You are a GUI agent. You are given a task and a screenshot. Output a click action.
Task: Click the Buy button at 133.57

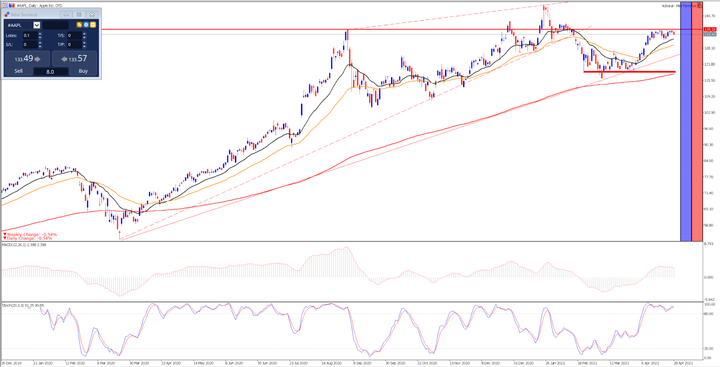click(x=74, y=64)
